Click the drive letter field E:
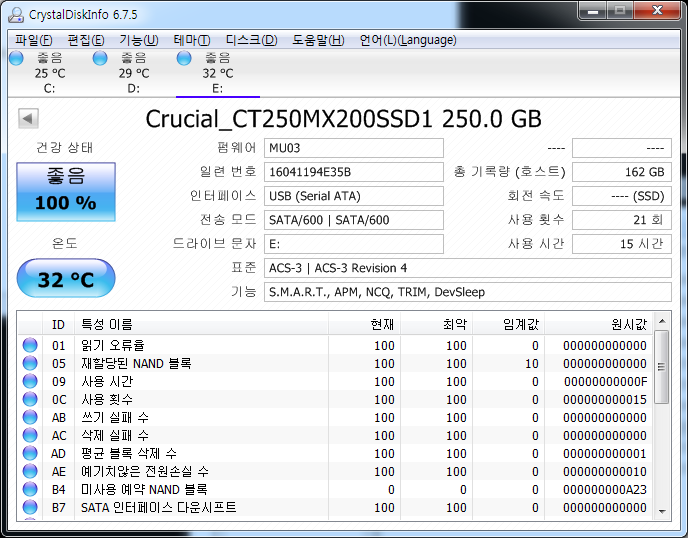Viewport: 688px width, 538px height. coord(354,244)
